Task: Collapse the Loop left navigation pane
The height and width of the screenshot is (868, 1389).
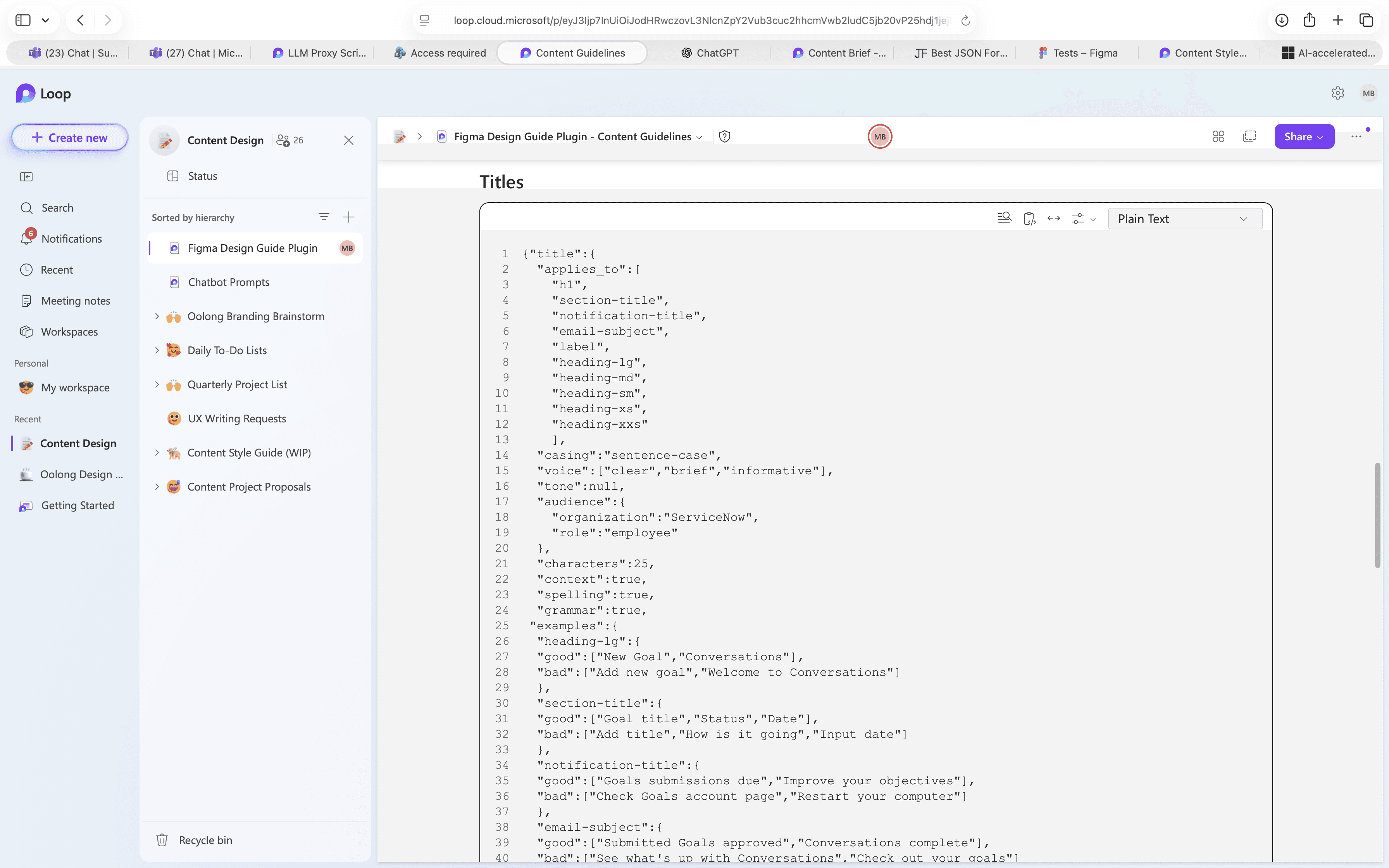Action: (x=26, y=177)
